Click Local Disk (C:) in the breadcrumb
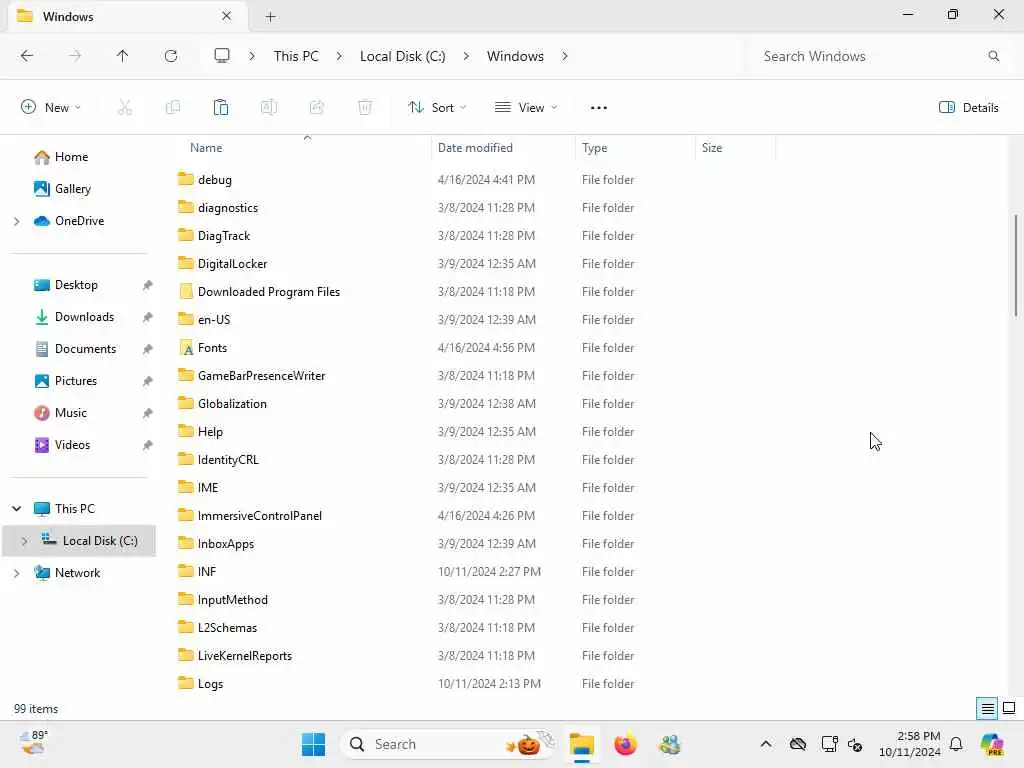 [402, 56]
